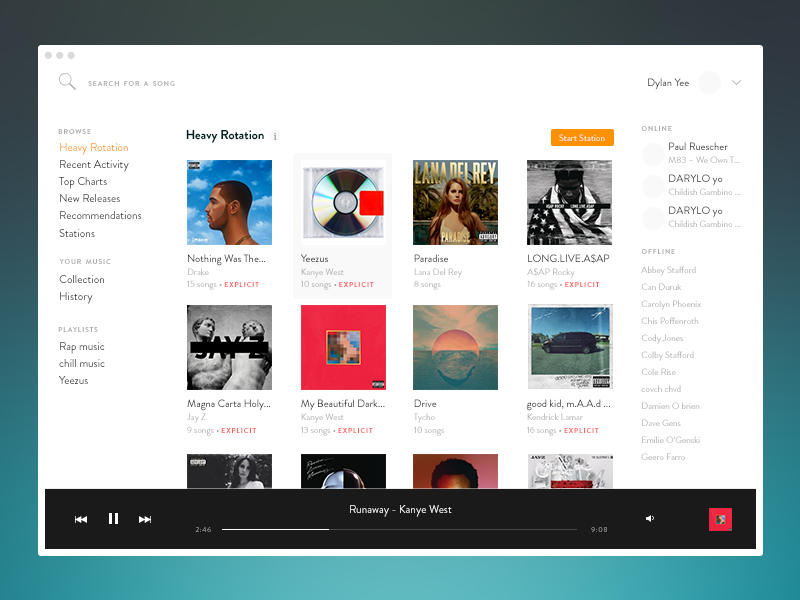Select offline friend Carolyn Phoenix
Image resolution: width=800 pixels, height=600 pixels.
tap(671, 304)
